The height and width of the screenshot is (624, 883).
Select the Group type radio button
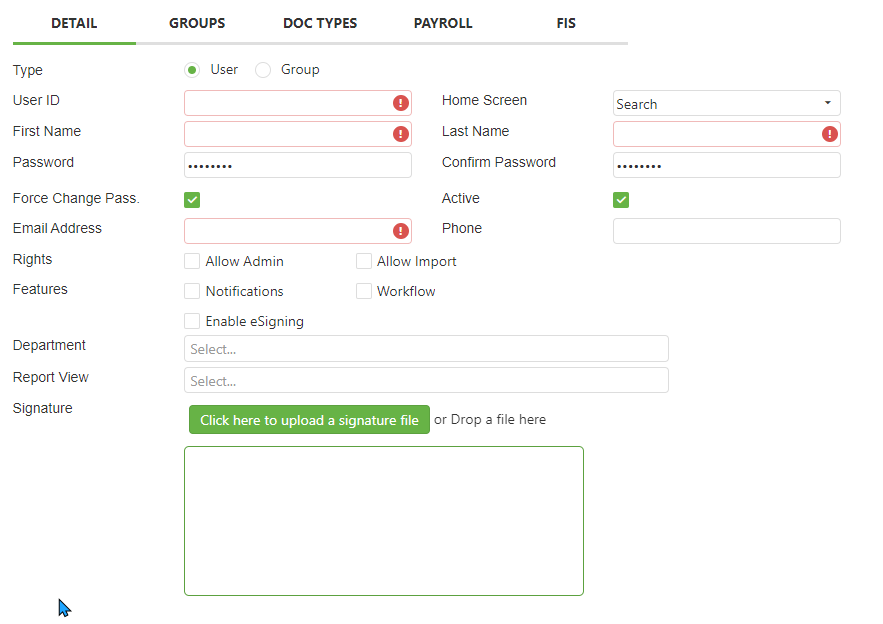[x=263, y=70]
